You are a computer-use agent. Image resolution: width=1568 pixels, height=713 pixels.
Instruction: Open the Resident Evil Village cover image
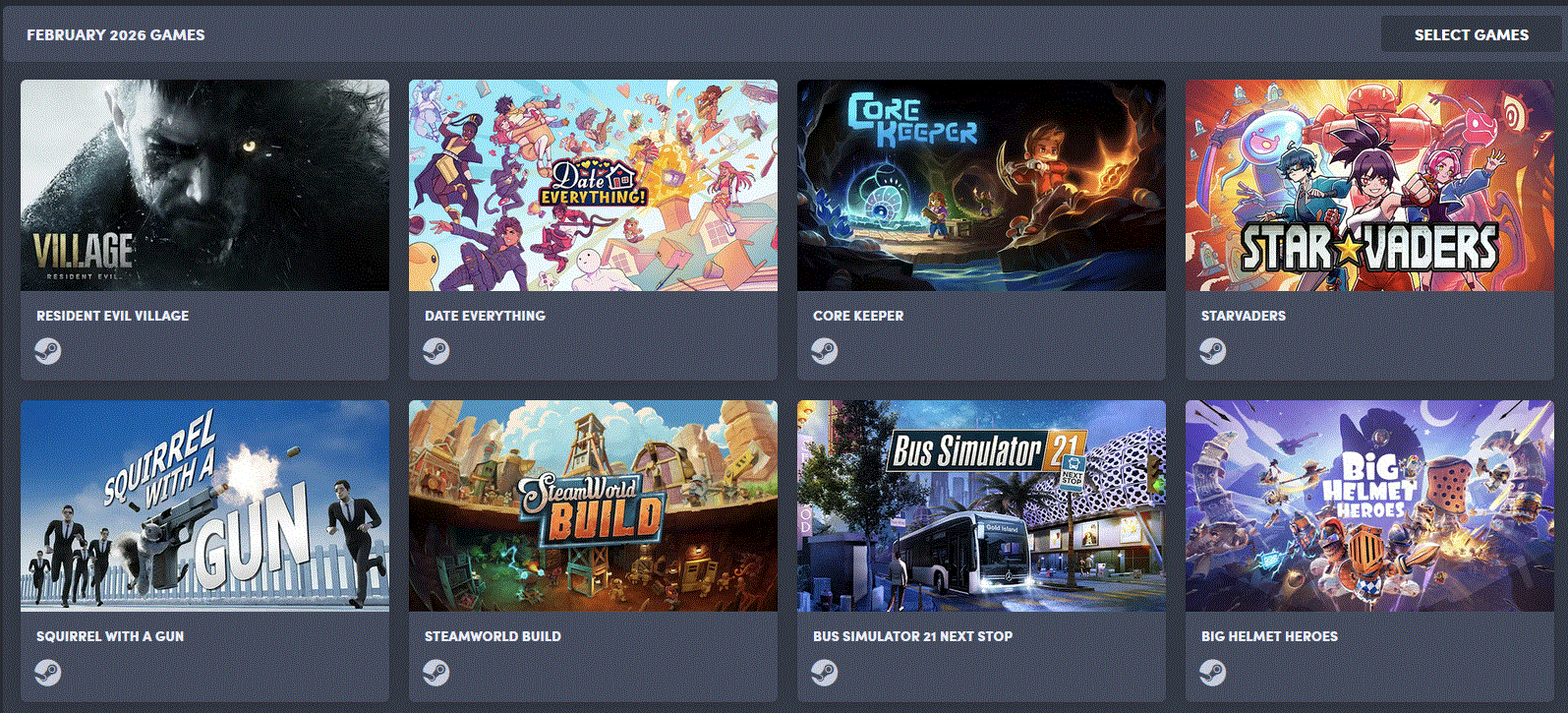pos(204,186)
